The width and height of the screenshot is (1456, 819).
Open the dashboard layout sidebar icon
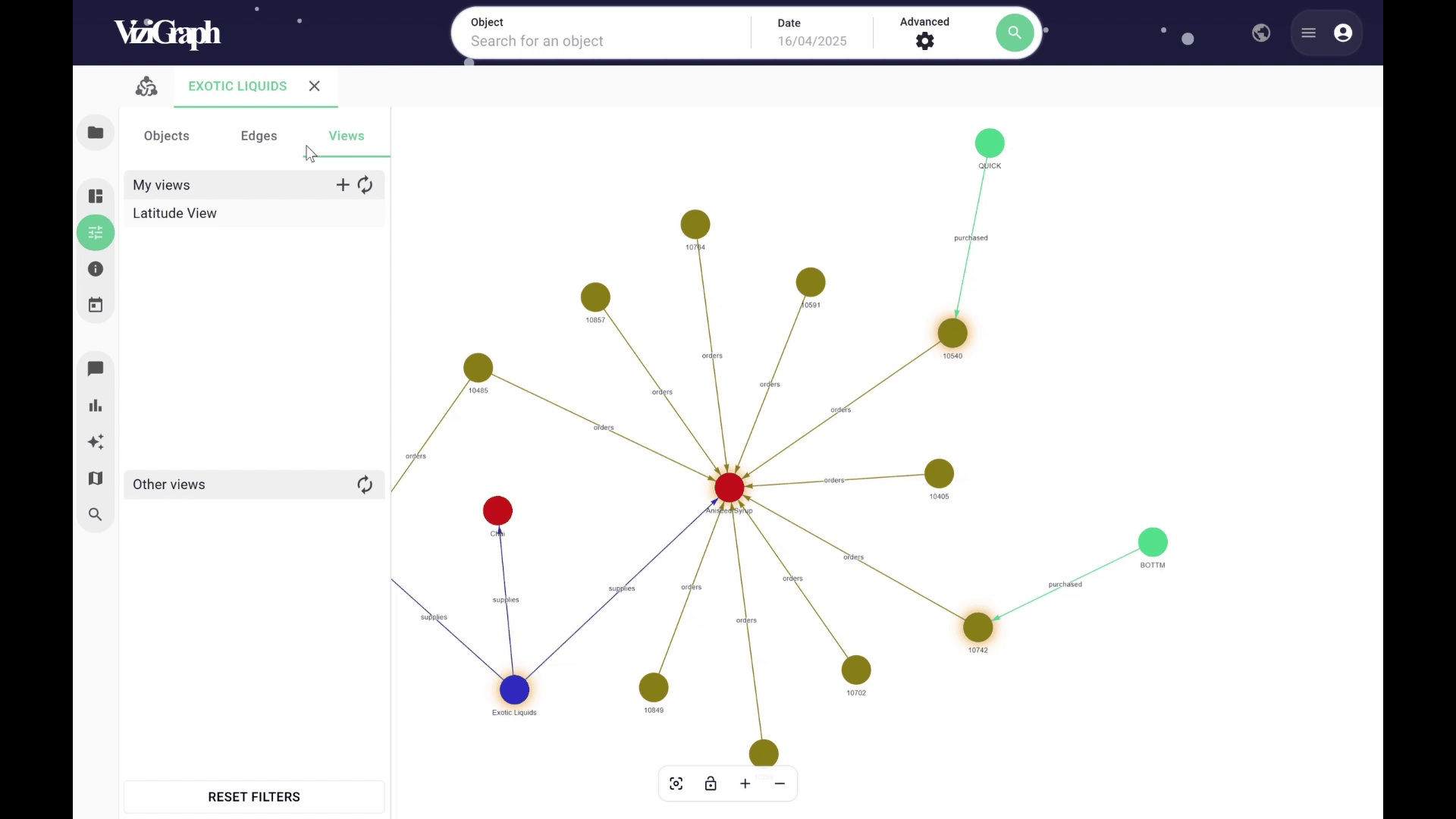click(x=96, y=196)
